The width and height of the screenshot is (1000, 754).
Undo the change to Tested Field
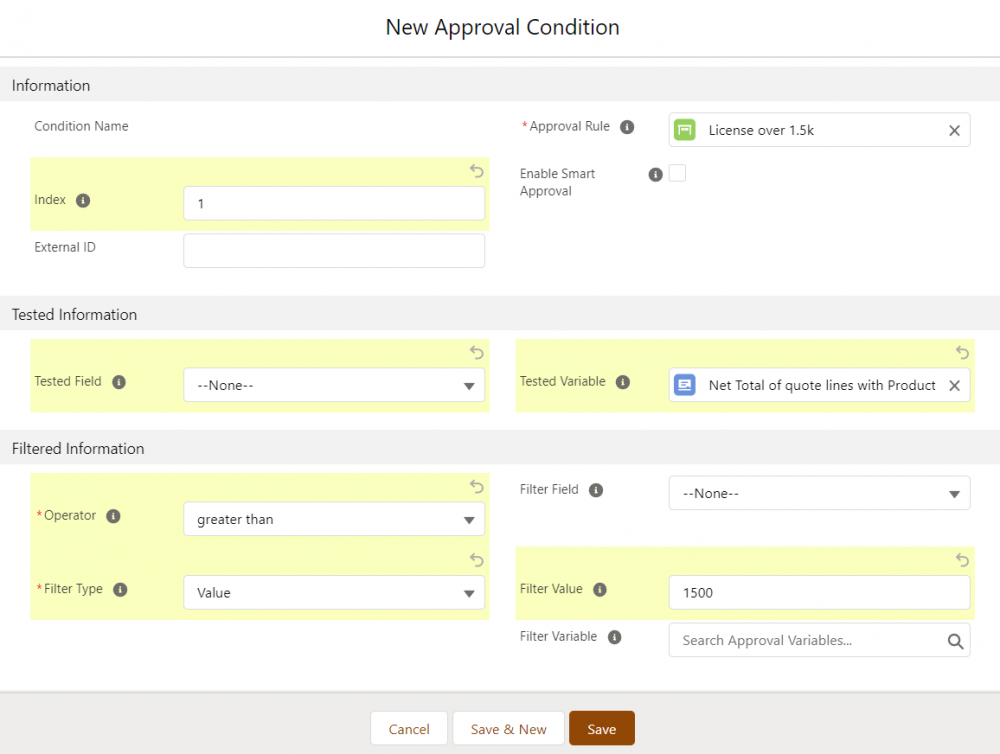[x=476, y=353]
